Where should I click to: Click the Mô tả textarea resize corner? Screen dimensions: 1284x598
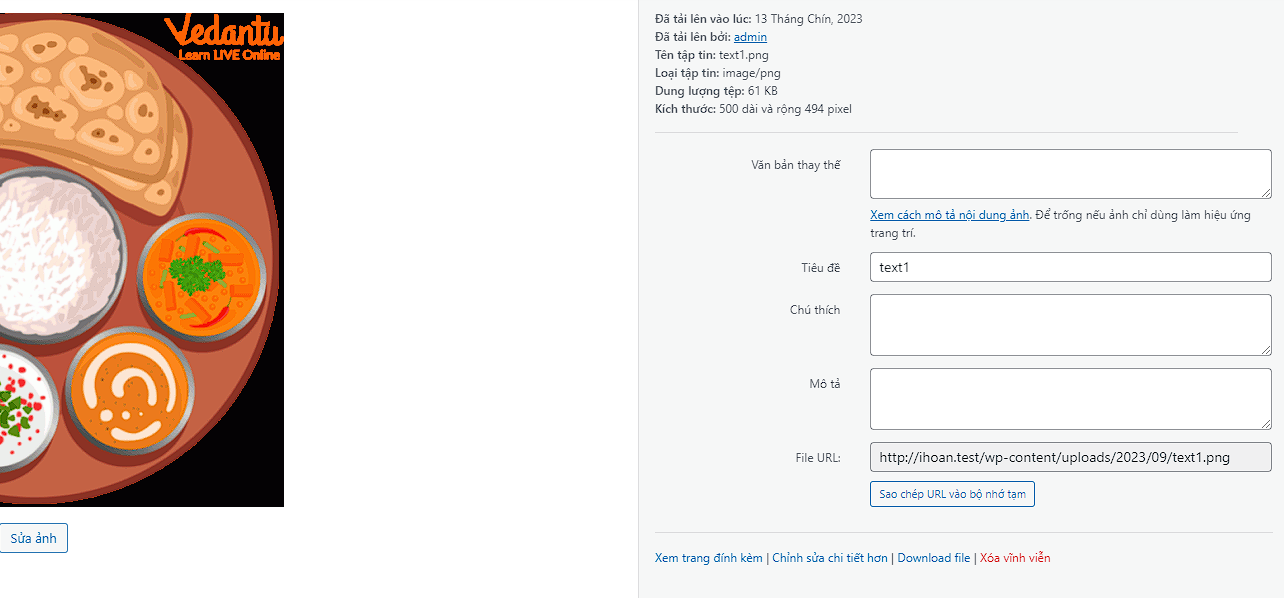point(1266,424)
